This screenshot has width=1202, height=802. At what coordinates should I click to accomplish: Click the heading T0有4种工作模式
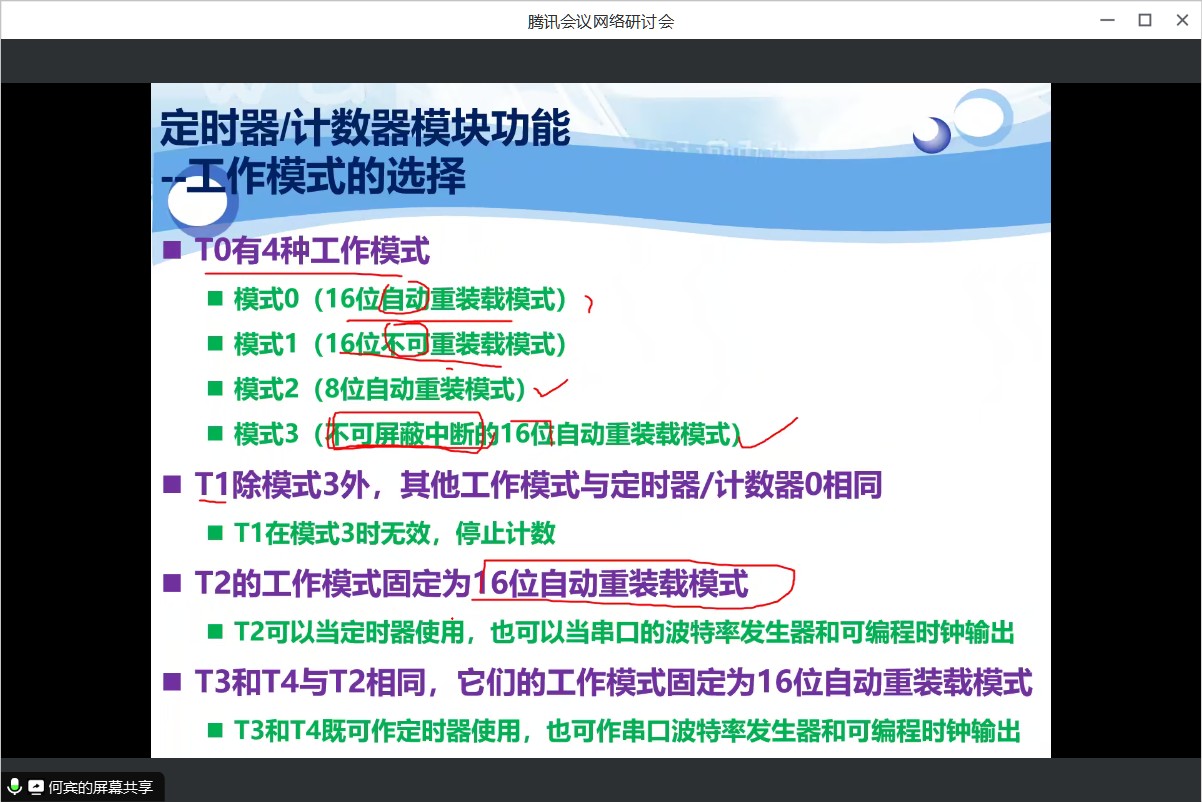tap(312, 250)
